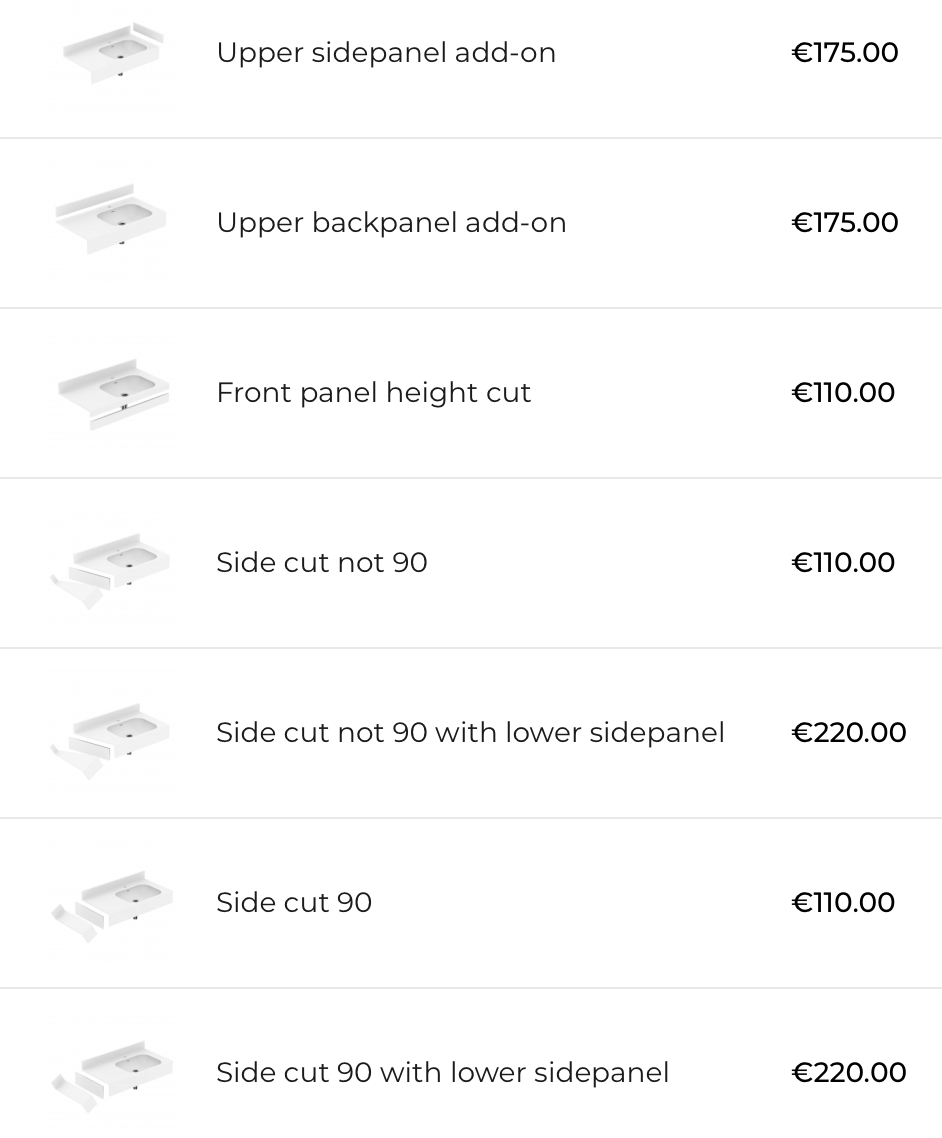Open thumbnail for Side cut 90 with lower sidepanel
Screen dimensions: 942x1138
112,1073
